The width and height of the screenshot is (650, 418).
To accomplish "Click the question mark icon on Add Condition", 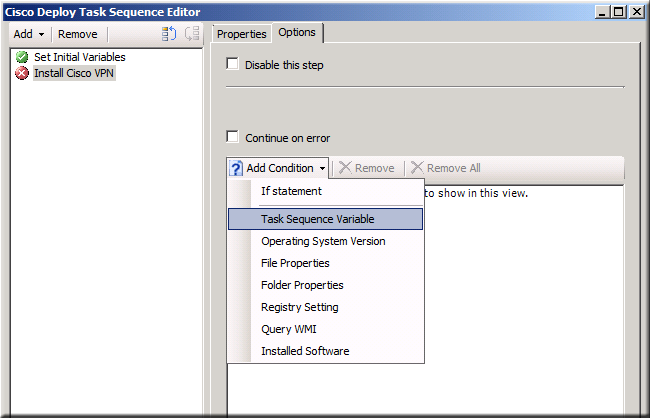I will [x=236, y=168].
